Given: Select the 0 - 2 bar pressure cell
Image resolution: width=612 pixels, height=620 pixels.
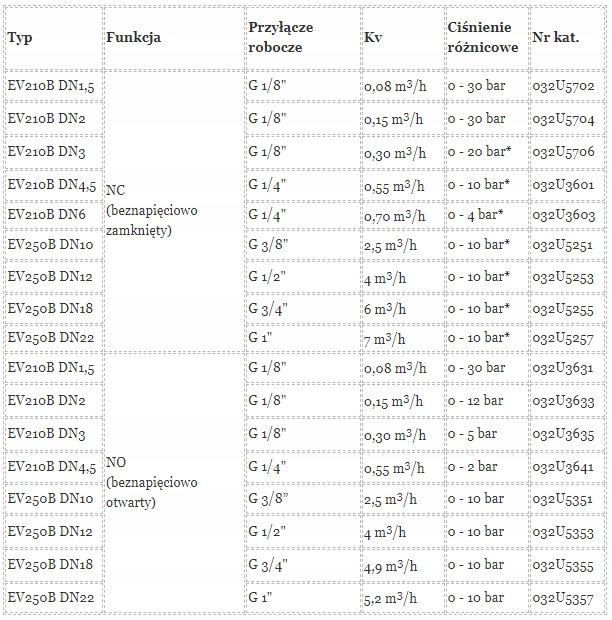Looking at the screenshot, I should pyautogui.click(x=473, y=466).
